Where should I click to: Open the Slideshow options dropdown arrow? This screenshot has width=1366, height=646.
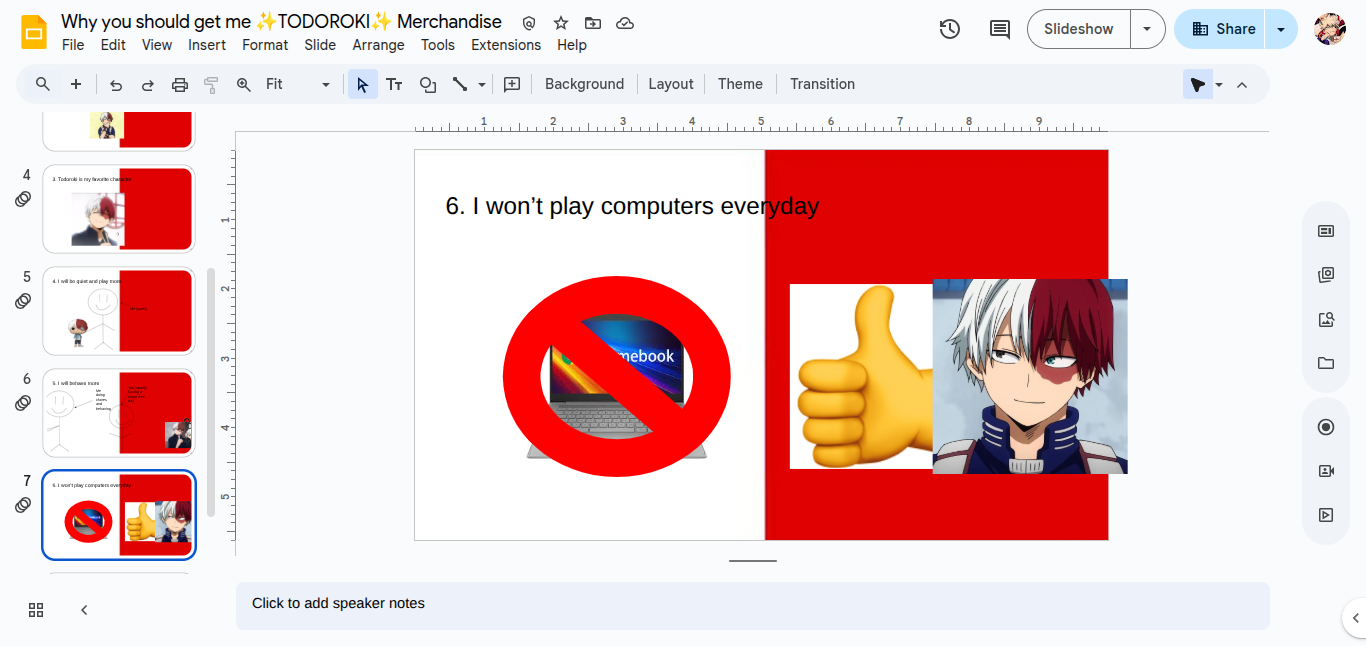pyautogui.click(x=1147, y=29)
